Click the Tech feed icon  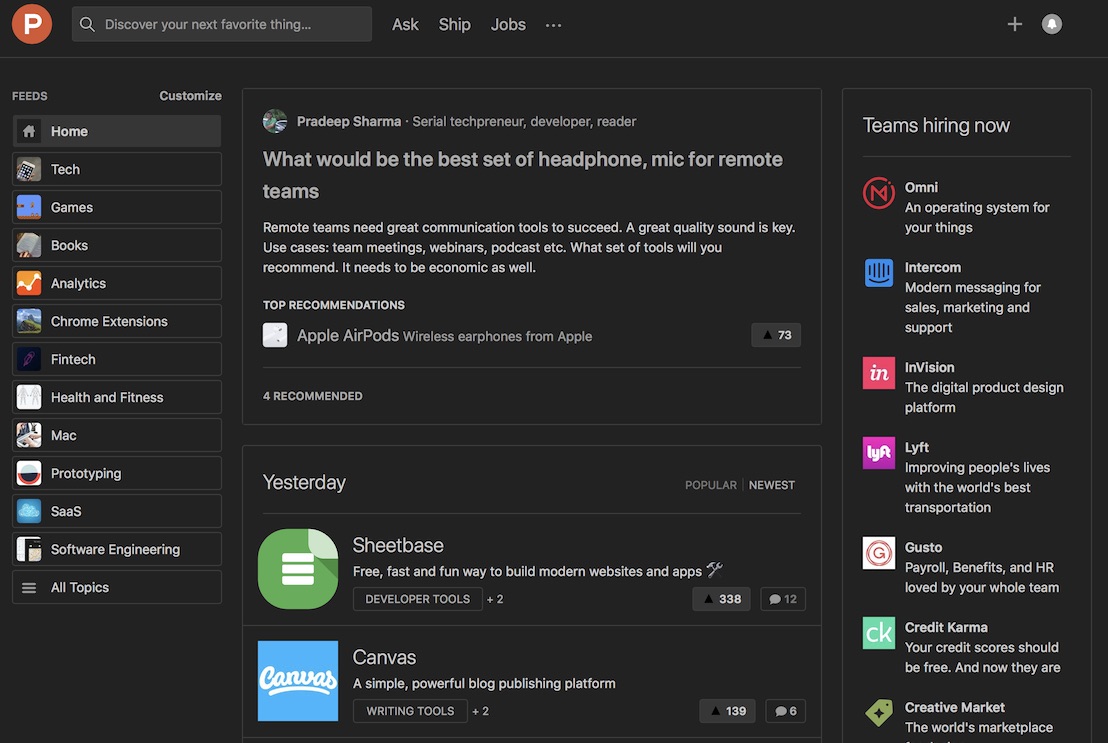[x=29, y=169]
